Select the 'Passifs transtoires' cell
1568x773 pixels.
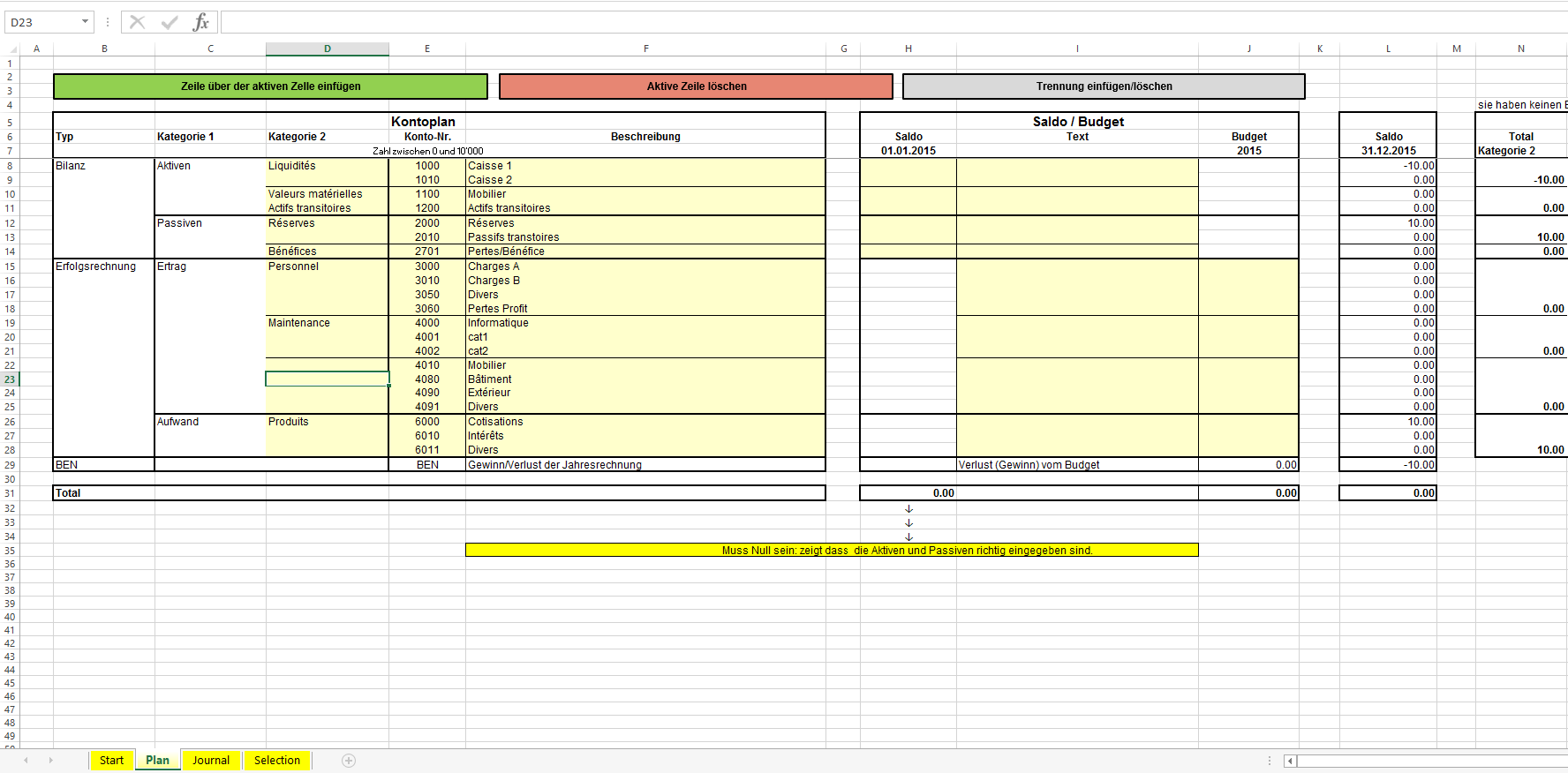(645, 237)
